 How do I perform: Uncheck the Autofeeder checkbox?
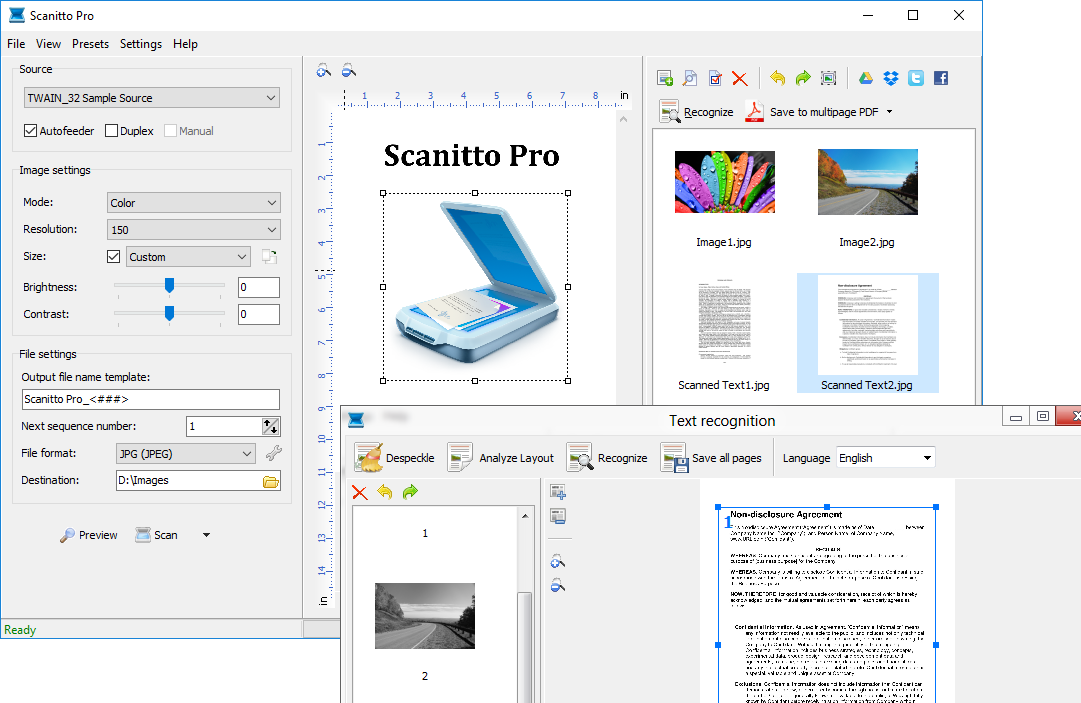pos(30,131)
